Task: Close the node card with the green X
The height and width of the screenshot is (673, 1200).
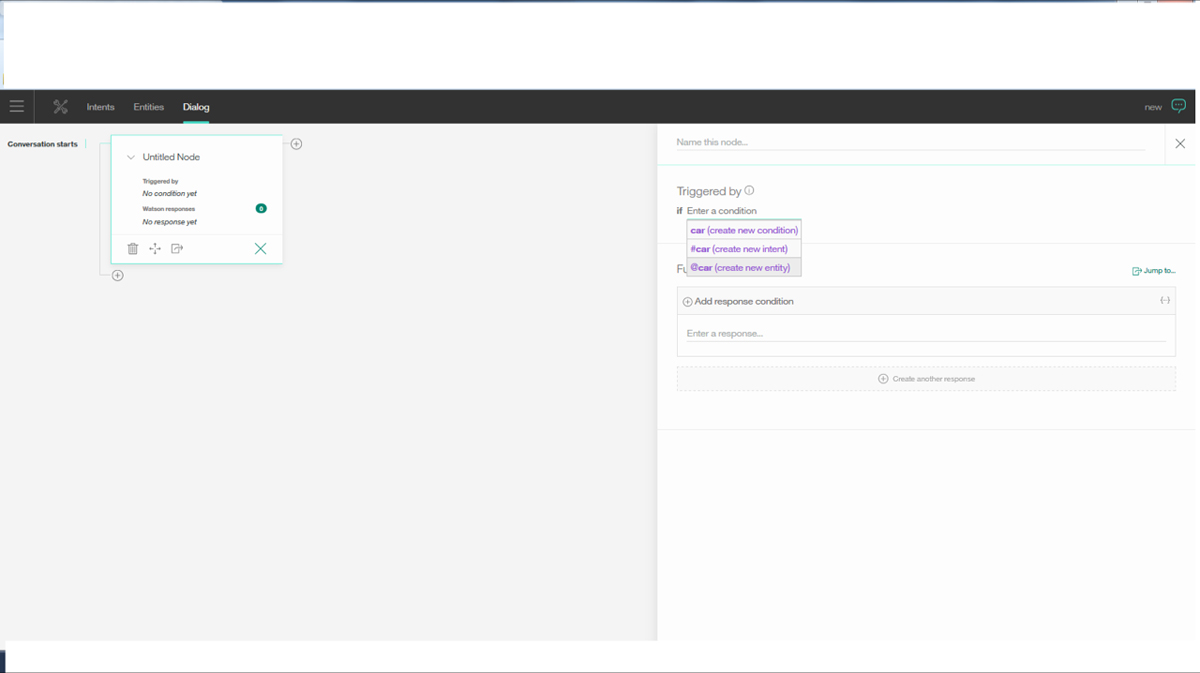Action: pos(260,249)
